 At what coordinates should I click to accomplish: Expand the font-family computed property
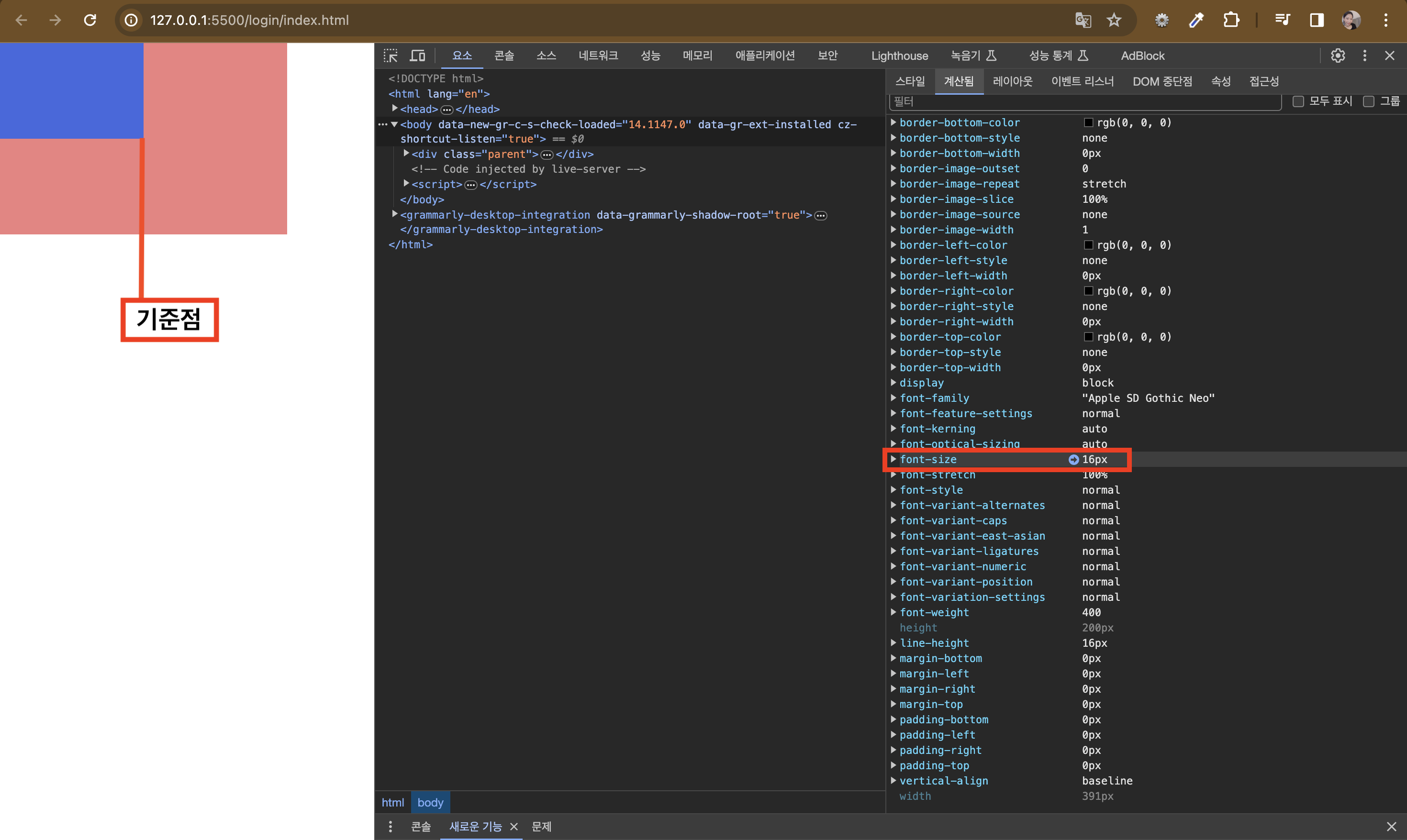(893, 398)
